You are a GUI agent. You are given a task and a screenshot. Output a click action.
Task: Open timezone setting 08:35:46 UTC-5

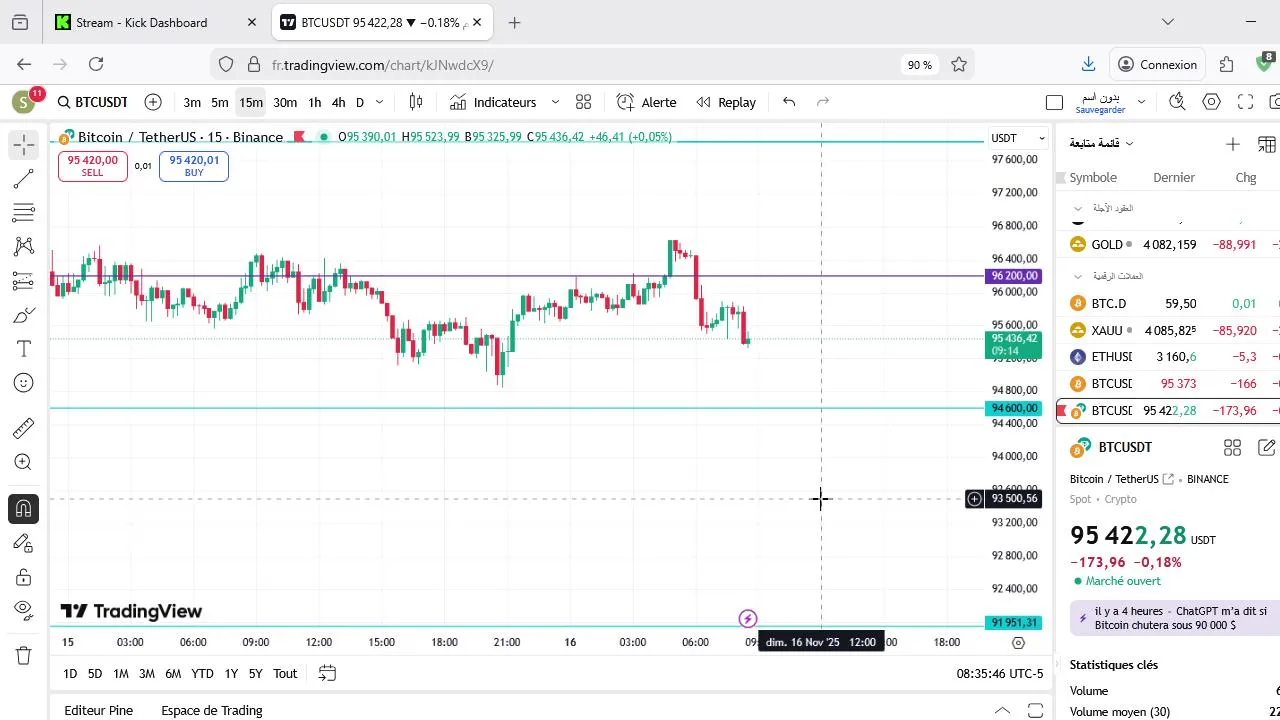click(x=999, y=673)
